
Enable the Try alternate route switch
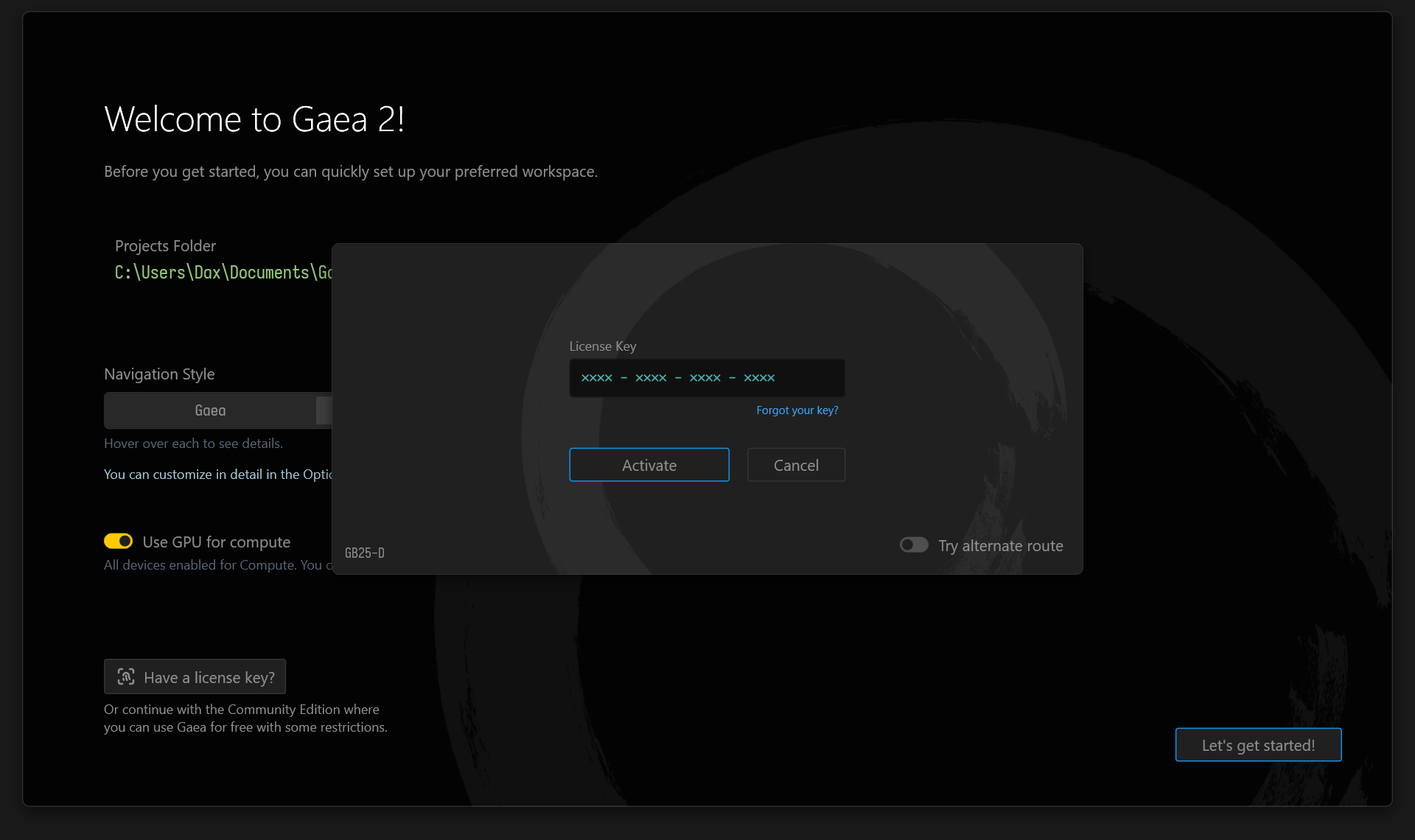(x=914, y=545)
